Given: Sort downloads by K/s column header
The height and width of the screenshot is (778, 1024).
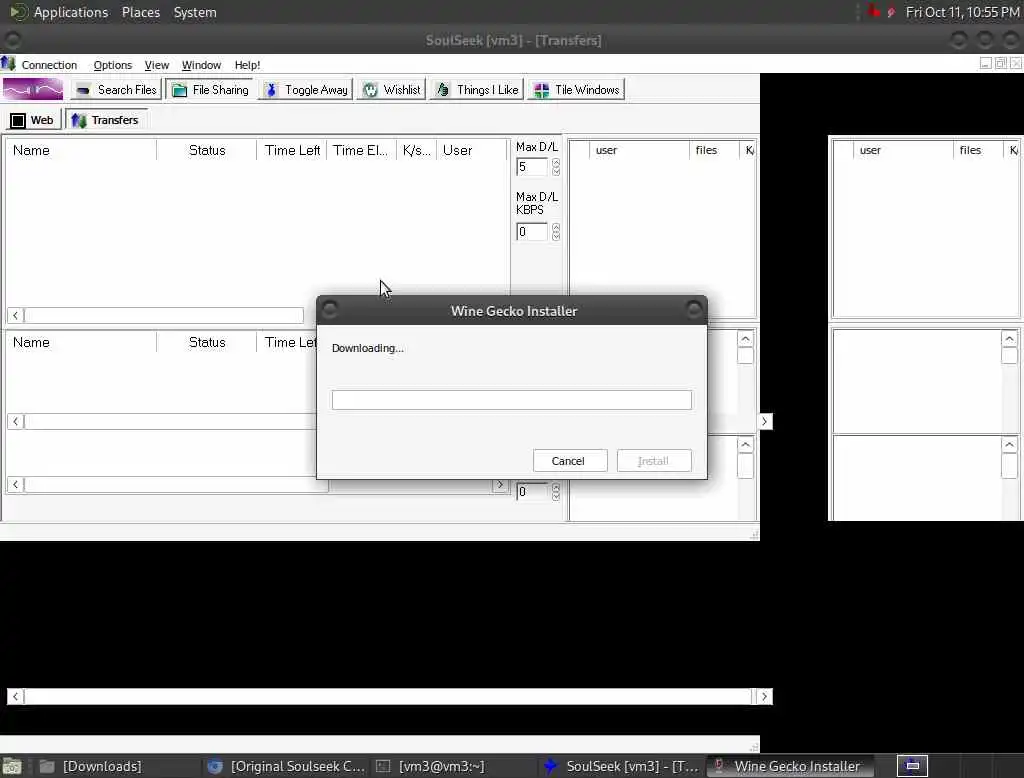Looking at the screenshot, I should (416, 150).
